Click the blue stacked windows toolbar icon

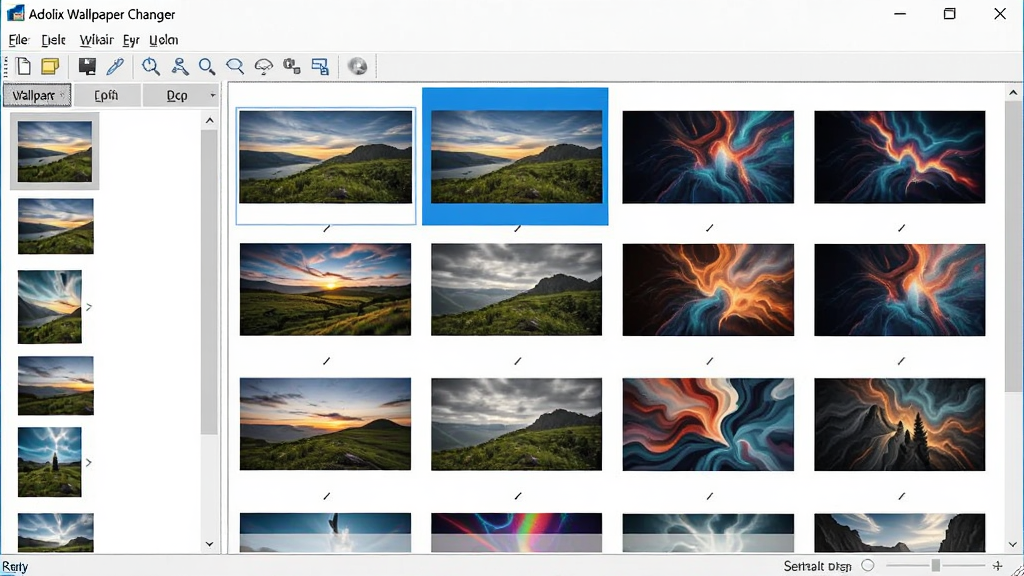[320, 66]
